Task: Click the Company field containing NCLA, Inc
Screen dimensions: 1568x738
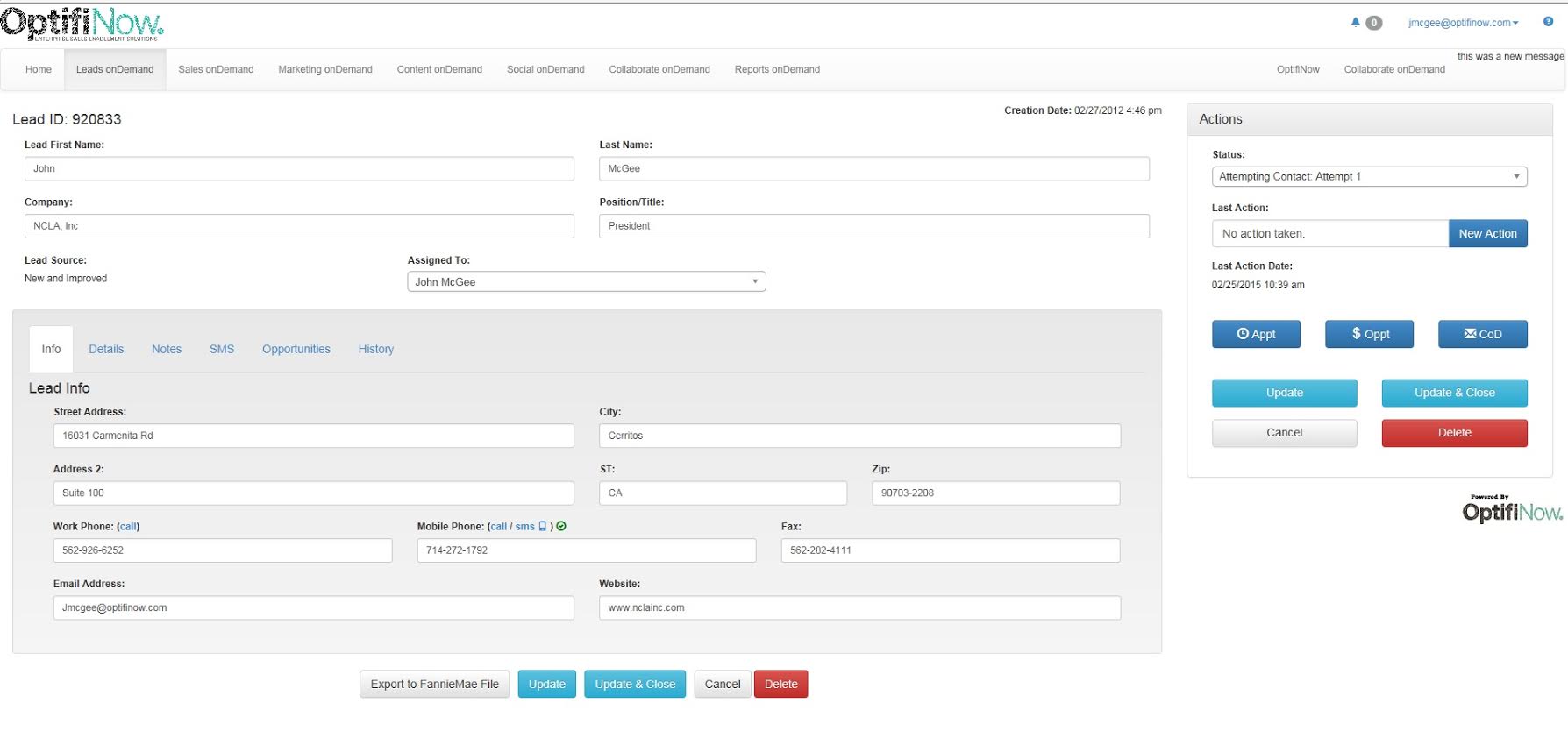Action: [x=299, y=226]
